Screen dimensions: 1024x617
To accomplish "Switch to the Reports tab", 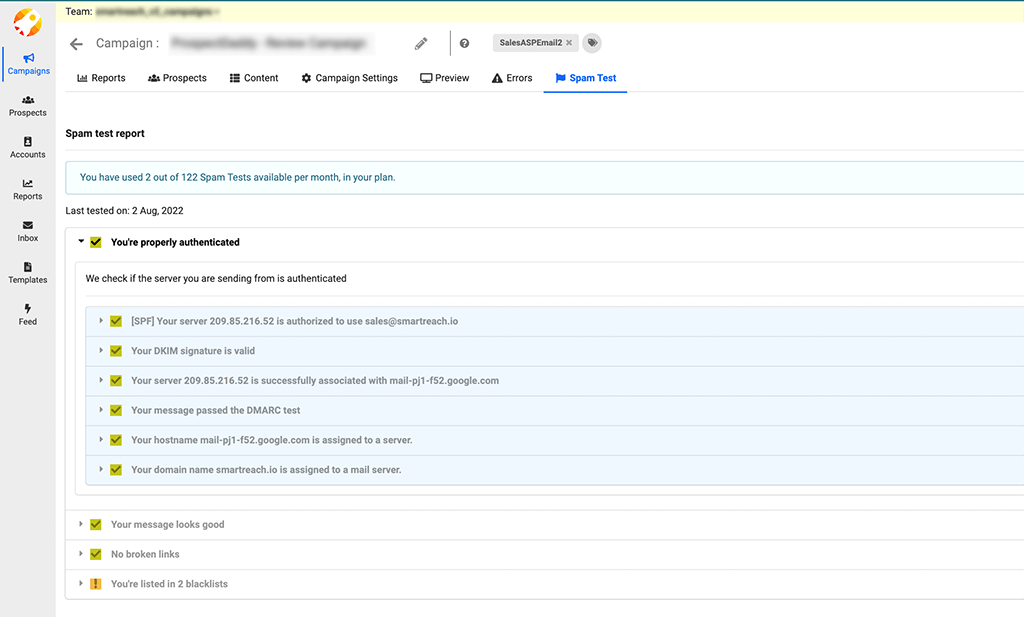I will coord(101,78).
